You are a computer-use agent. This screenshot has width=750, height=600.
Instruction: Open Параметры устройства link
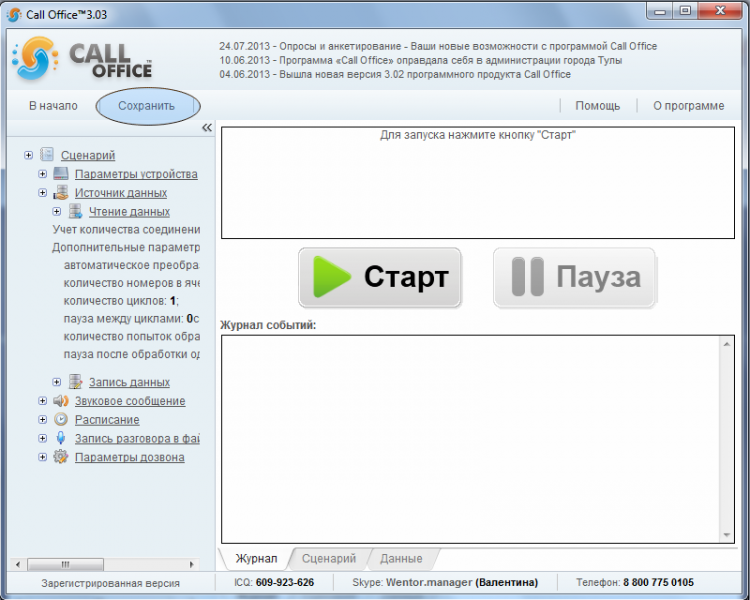click(136, 174)
